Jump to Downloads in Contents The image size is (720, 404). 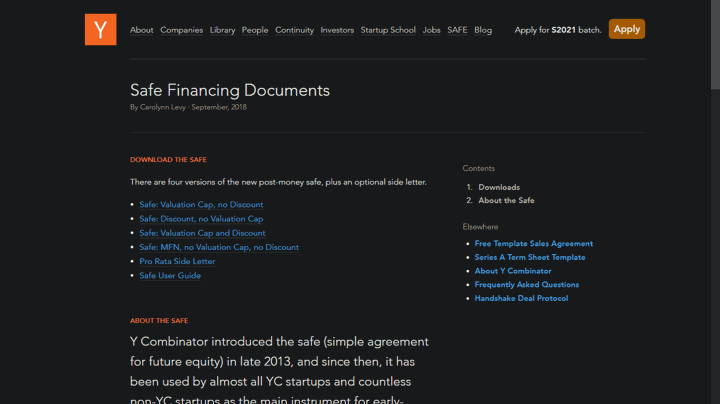tap(499, 187)
